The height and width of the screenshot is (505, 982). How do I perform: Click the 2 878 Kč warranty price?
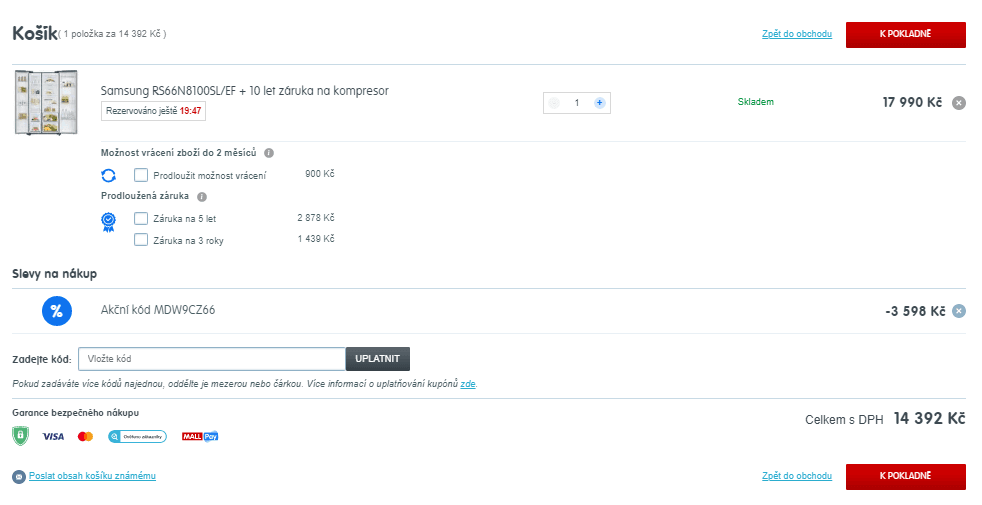tap(316, 217)
